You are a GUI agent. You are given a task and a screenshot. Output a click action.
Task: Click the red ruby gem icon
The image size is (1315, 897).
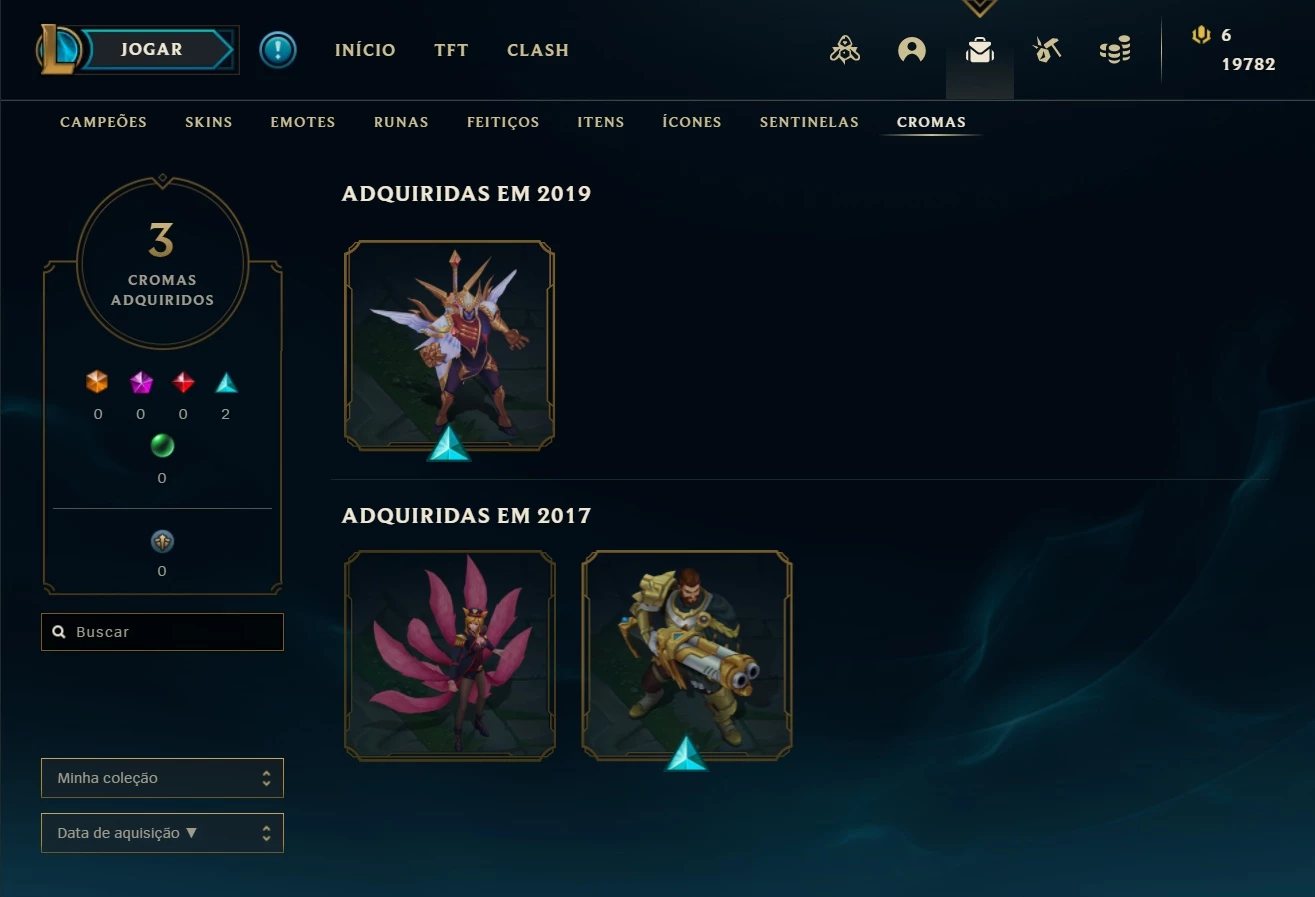click(x=183, y=382)
